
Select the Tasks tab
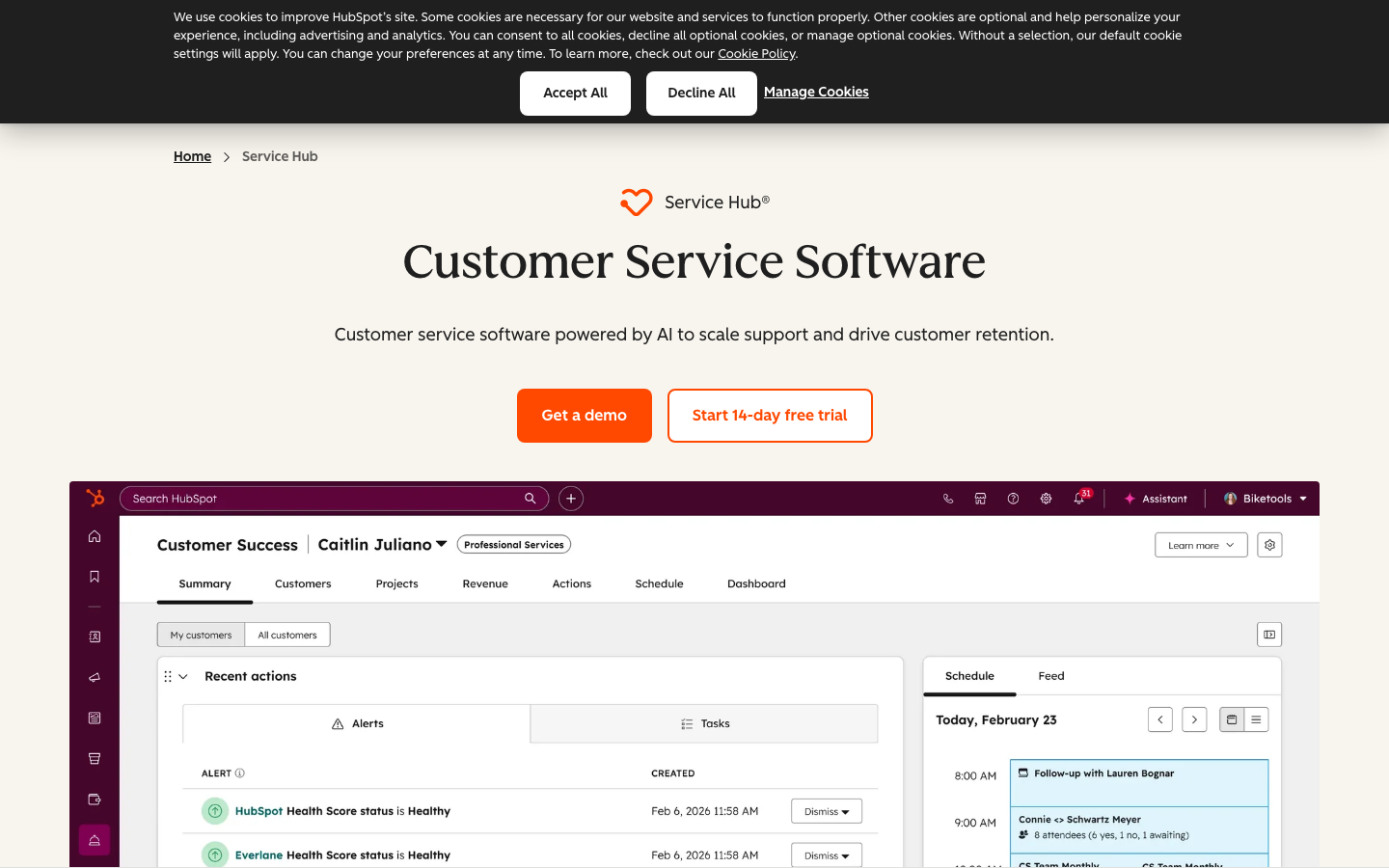pyautogui.click(x=704, y=723)
